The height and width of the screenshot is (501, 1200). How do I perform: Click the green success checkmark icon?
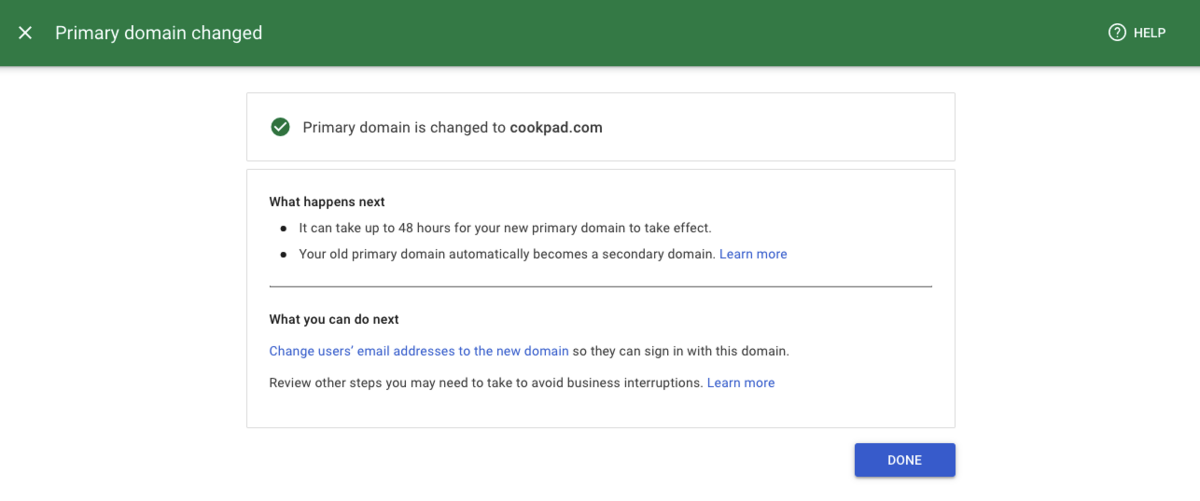click(x=280, y=127)
